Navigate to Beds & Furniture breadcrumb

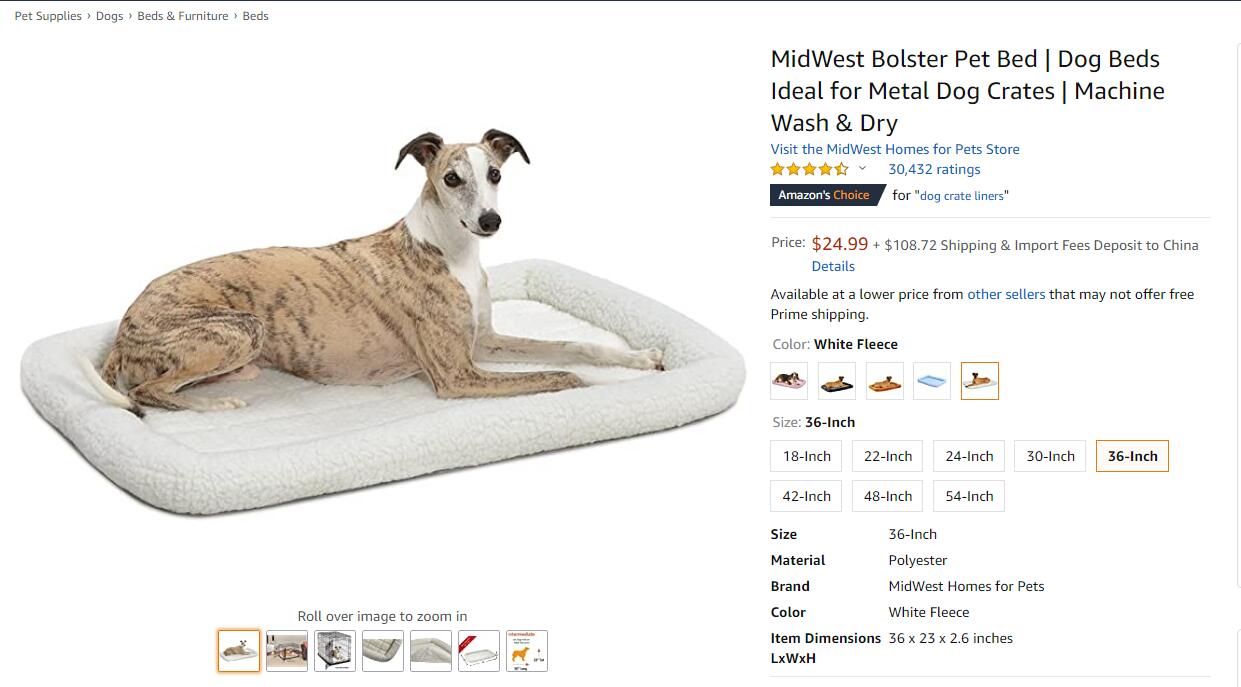(182, 16)
